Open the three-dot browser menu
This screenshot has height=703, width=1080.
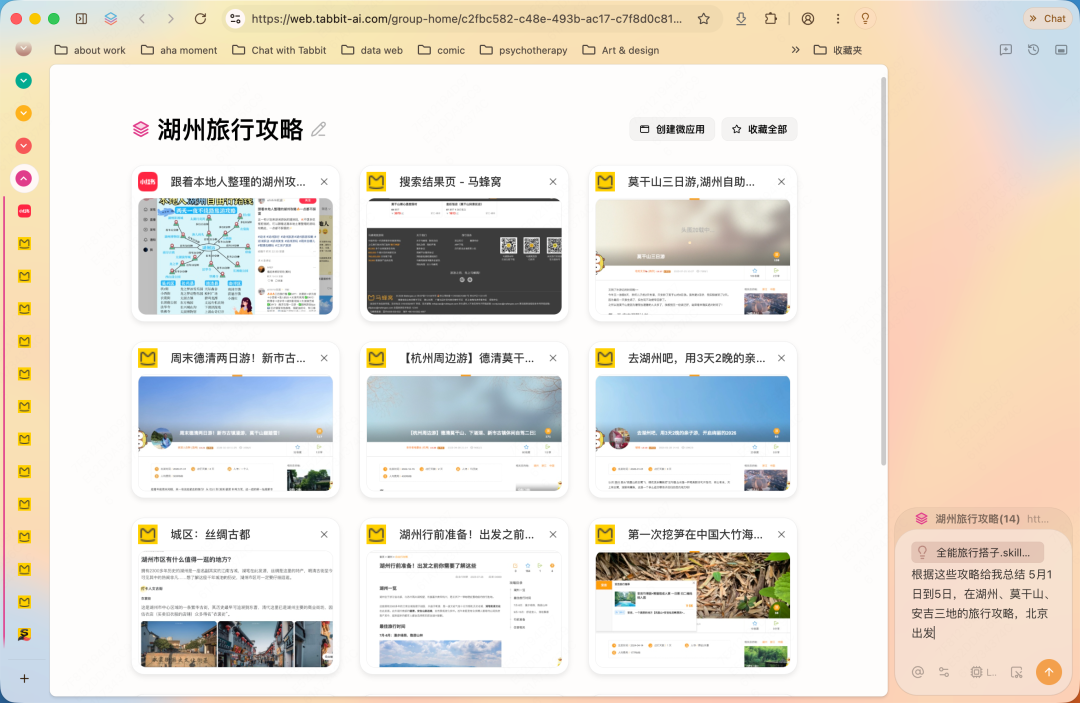click(838, 19)
